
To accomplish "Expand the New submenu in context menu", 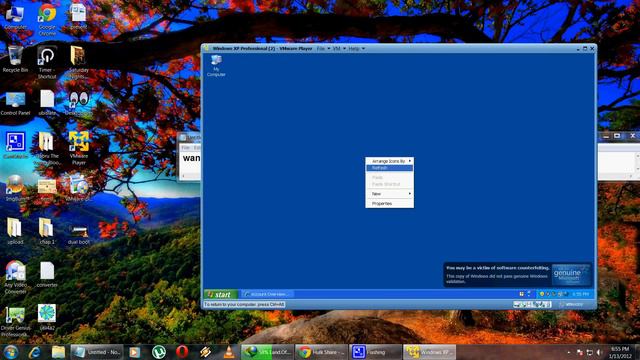I will [389, 194].
